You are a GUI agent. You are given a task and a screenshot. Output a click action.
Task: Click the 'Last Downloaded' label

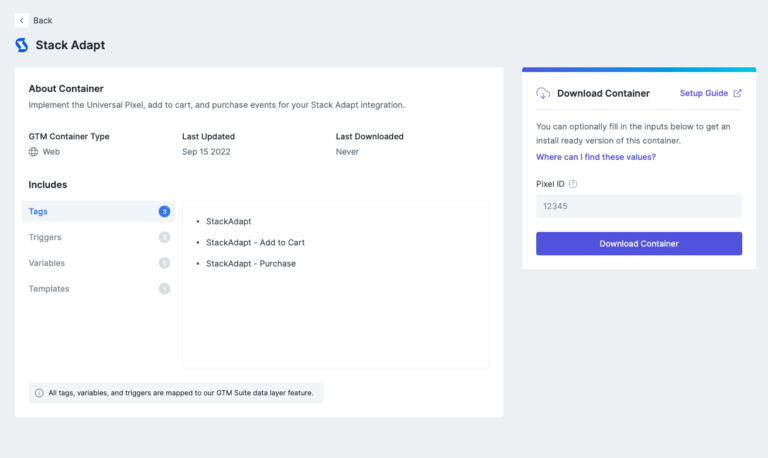pyautogui.click(x=370, y=137)
